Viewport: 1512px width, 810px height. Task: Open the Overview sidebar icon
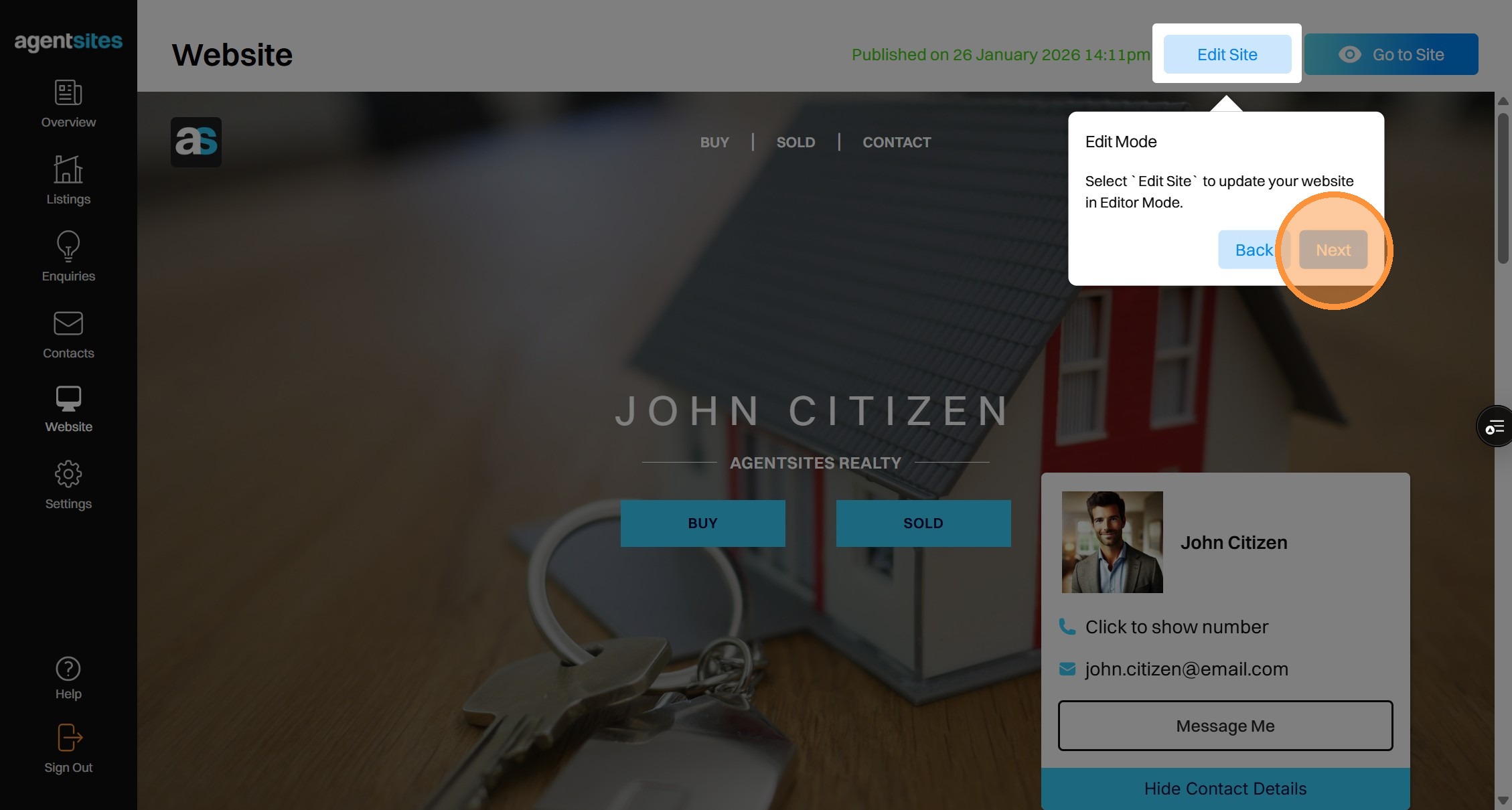(x=68, y=92)
